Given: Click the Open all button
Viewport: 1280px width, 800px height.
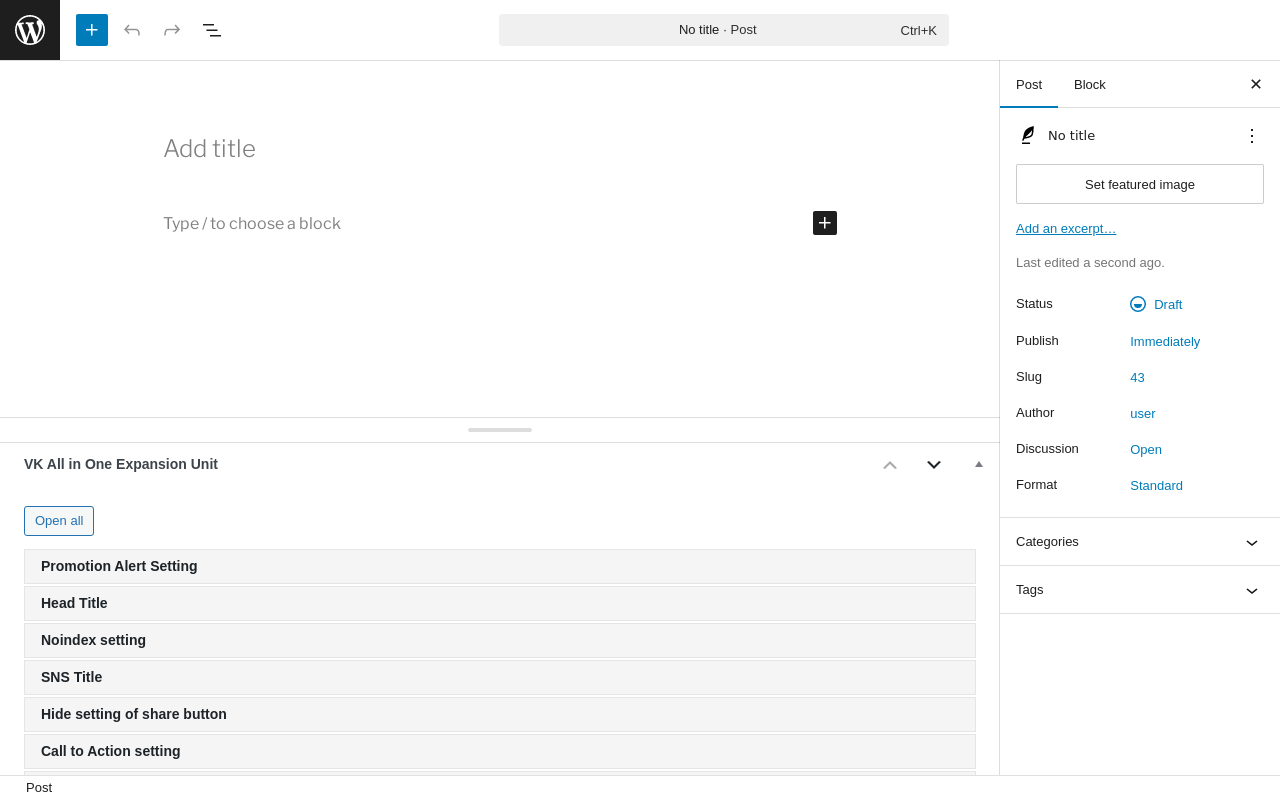Looking at the screenshot, I should point(59,521).
